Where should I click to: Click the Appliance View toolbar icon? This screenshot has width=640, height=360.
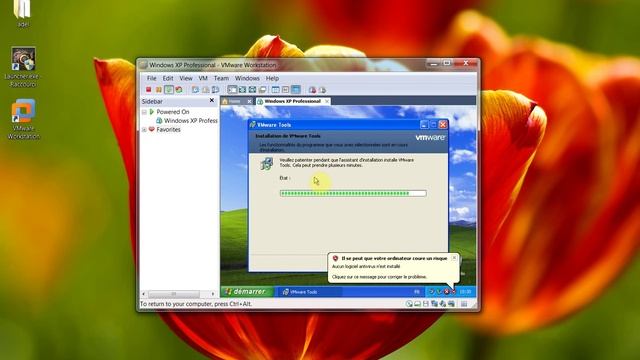point(286,90)
